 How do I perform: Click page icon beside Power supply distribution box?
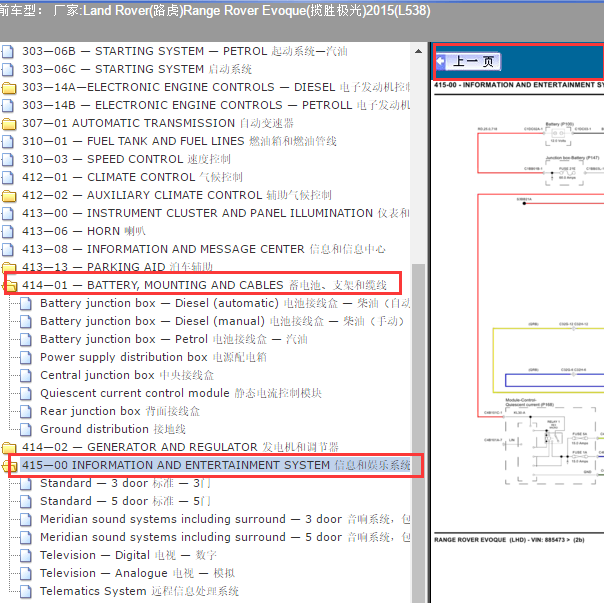tap(26, 358)
